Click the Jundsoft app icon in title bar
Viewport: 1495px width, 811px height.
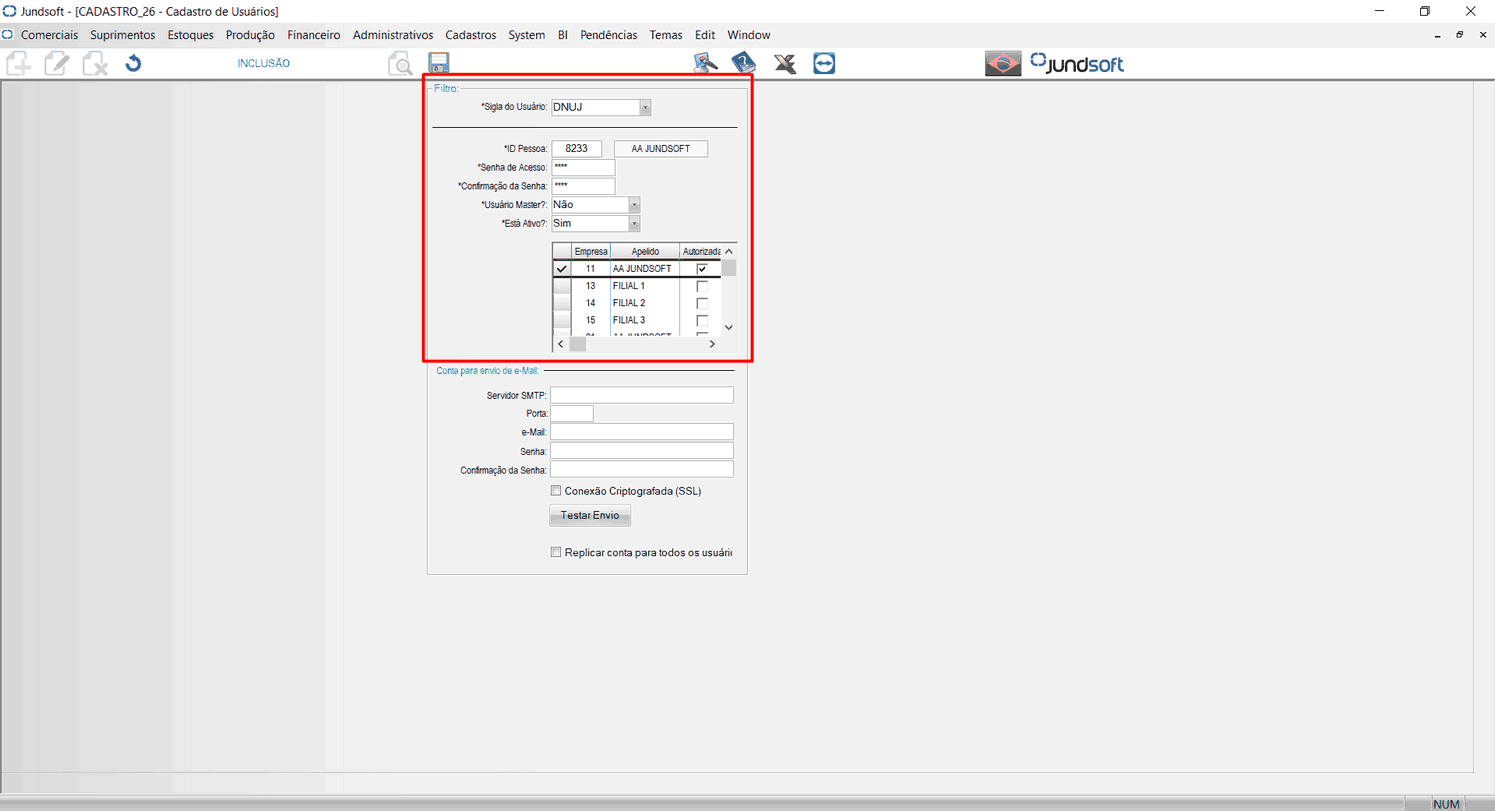(9, 11)
